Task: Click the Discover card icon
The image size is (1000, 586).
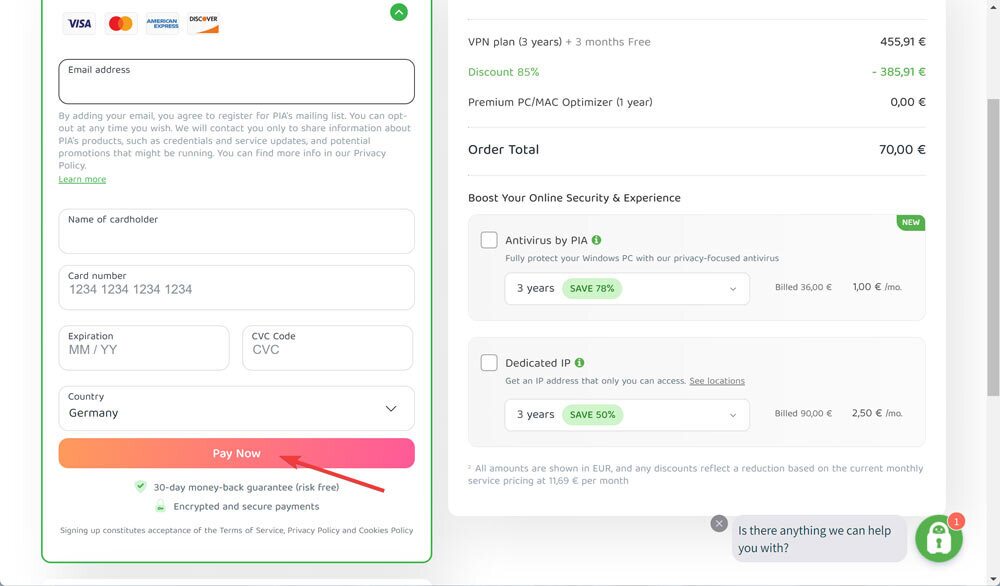Action: coord(203,23)
